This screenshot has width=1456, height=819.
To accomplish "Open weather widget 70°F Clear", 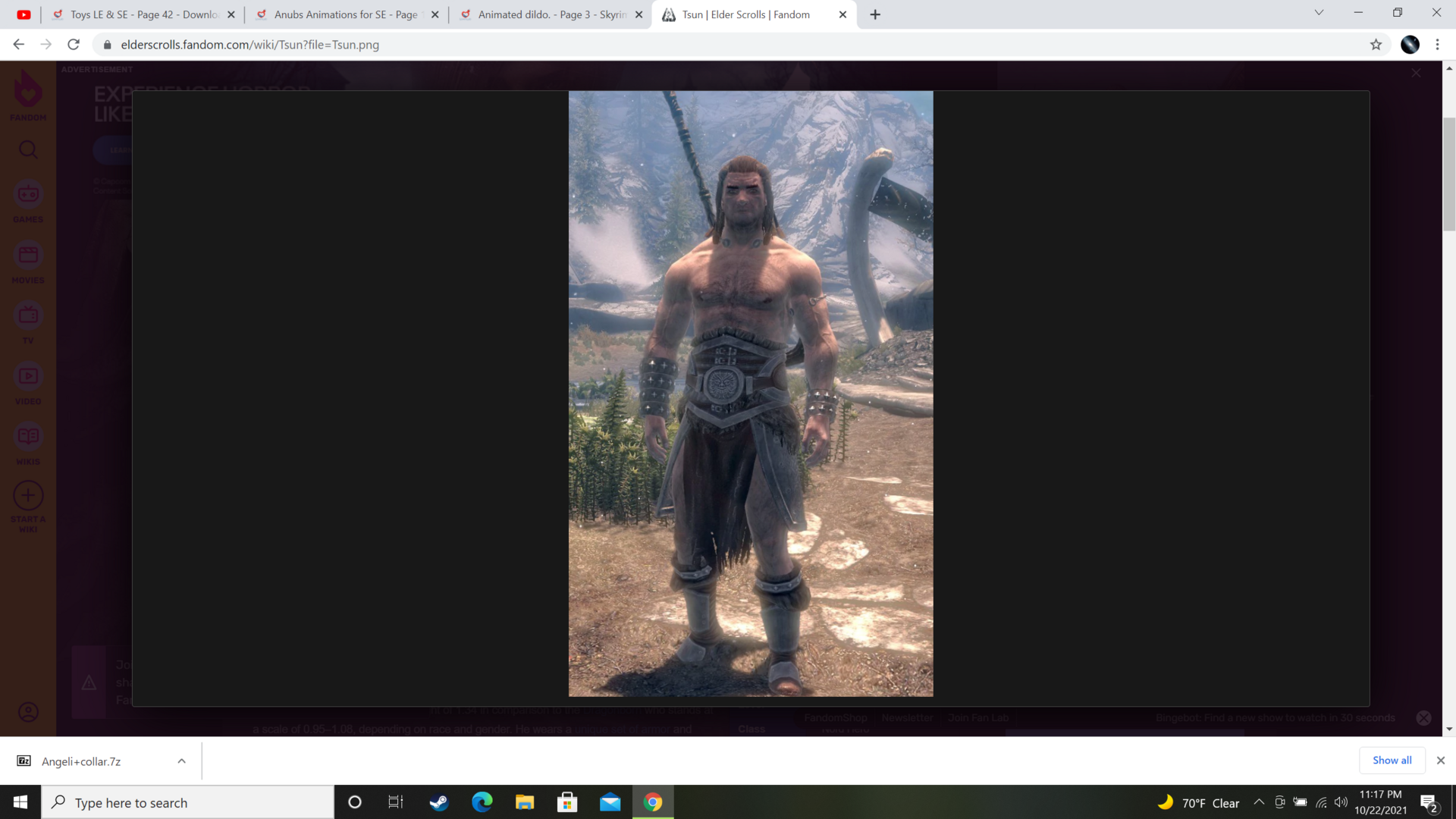I will pos(1198,803).
